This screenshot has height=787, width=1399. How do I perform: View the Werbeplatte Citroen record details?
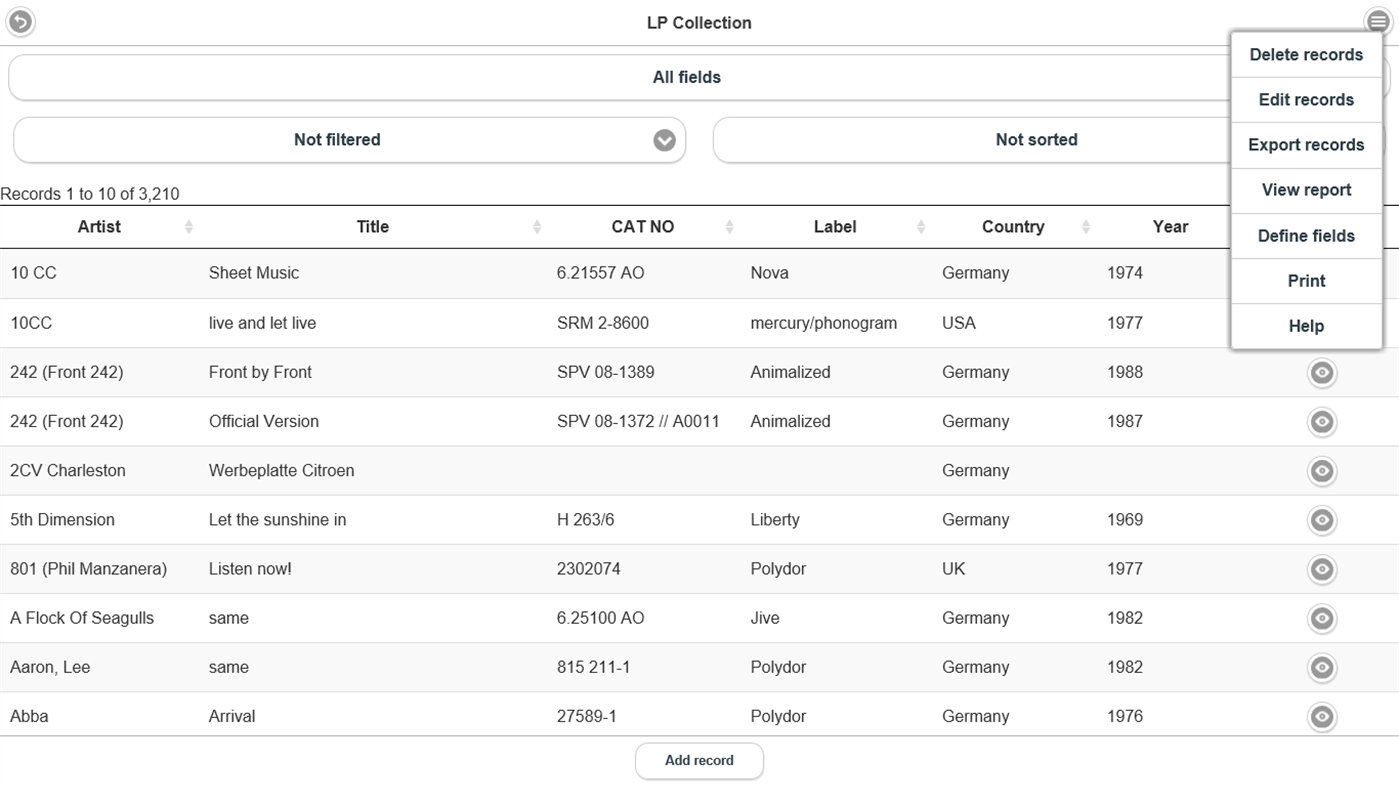[x=1321, y=471]
